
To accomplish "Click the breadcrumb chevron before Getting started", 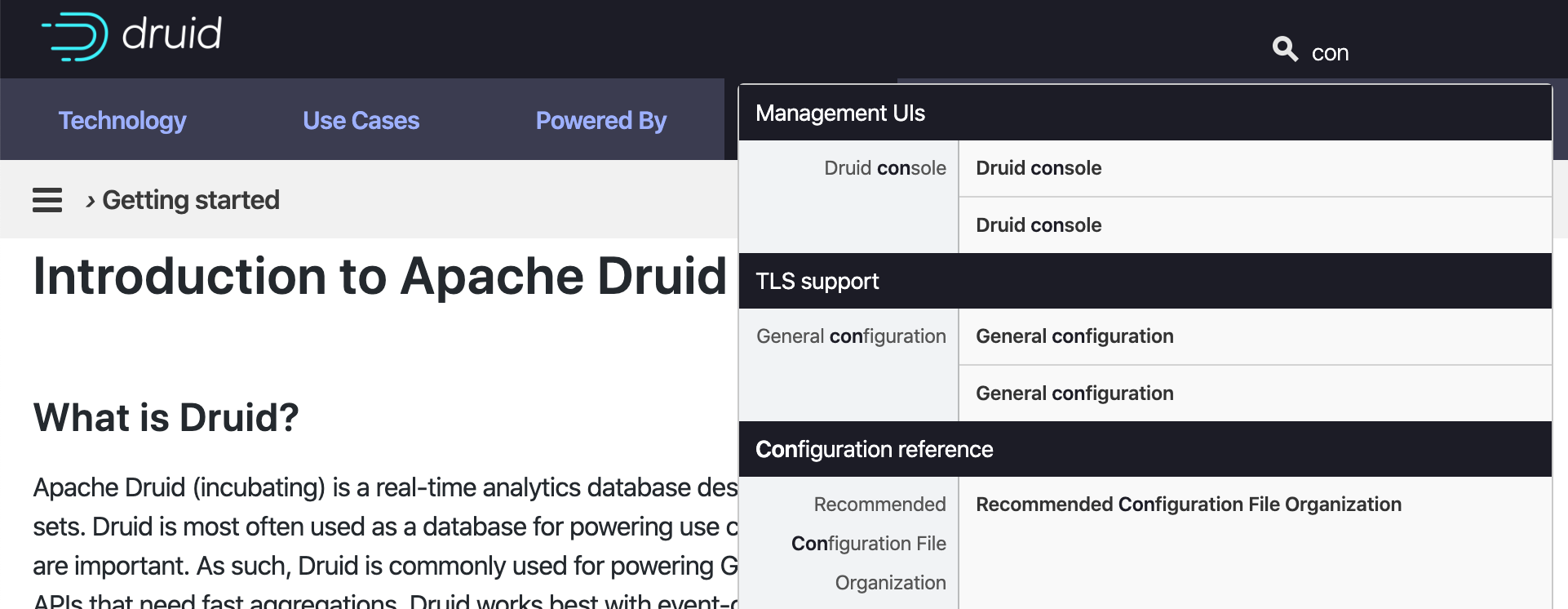I will tap(90, 201).
